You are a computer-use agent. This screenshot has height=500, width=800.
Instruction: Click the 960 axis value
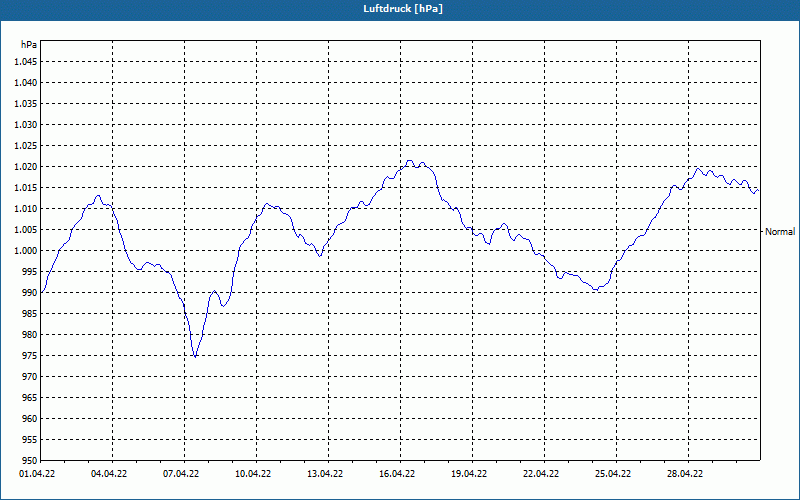(30, 419)
